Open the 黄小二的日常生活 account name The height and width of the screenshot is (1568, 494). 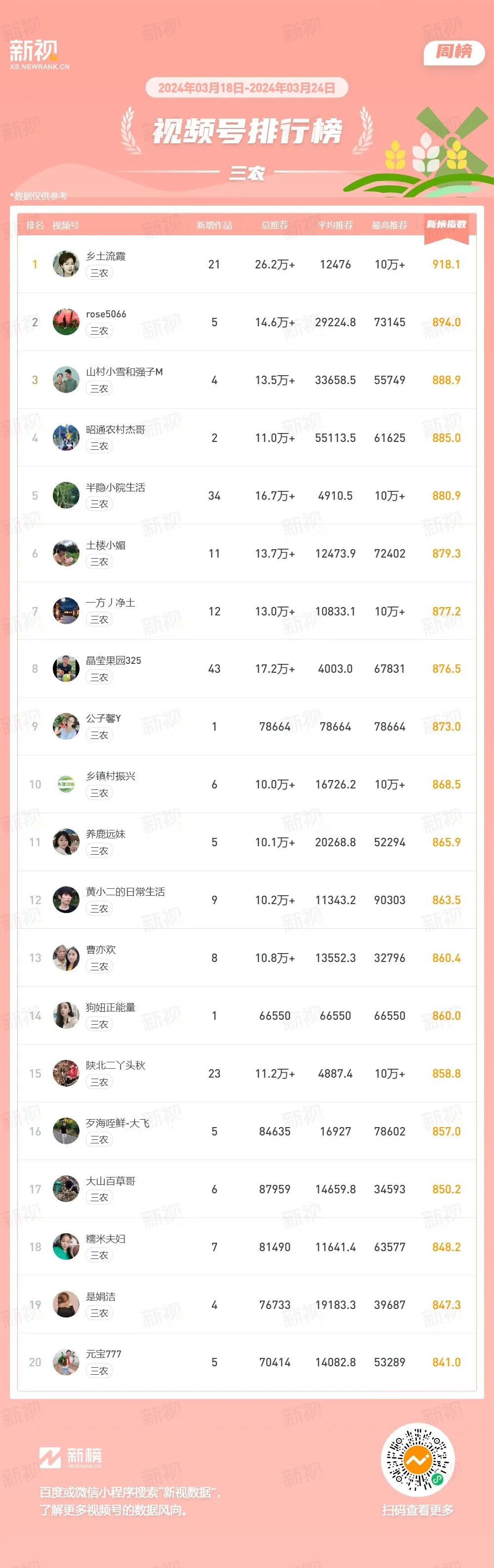pyautogui.click(x=125, y=891)
